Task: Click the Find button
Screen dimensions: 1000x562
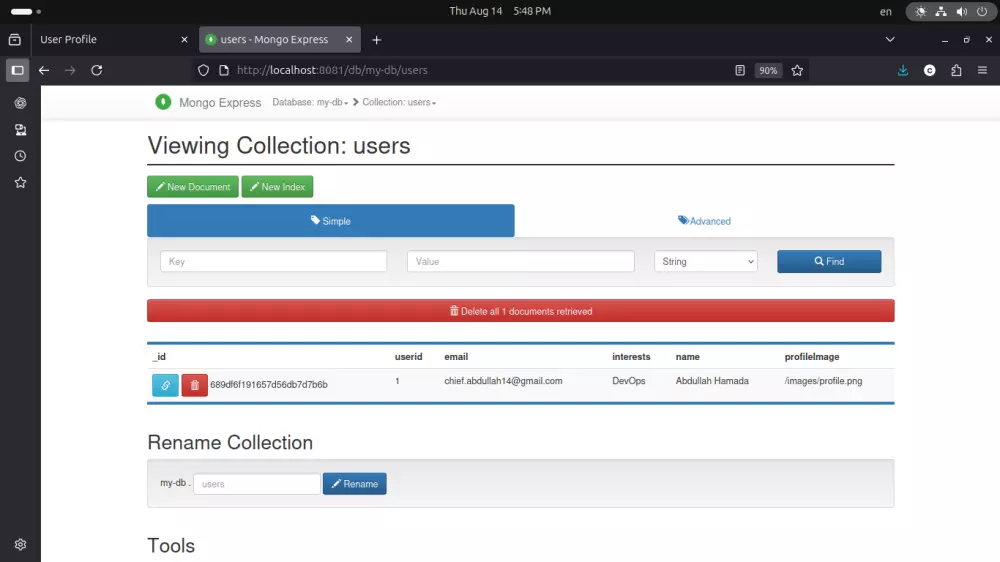Action: tap(829, 262)
